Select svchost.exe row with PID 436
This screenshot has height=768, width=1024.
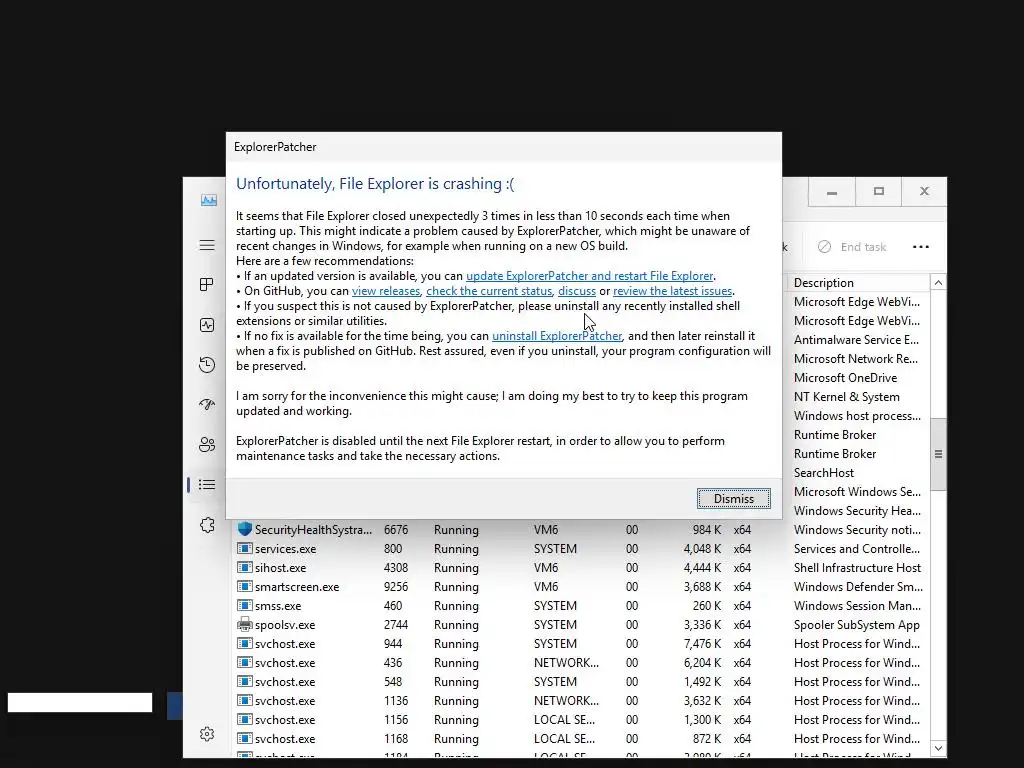click(581, 663)
